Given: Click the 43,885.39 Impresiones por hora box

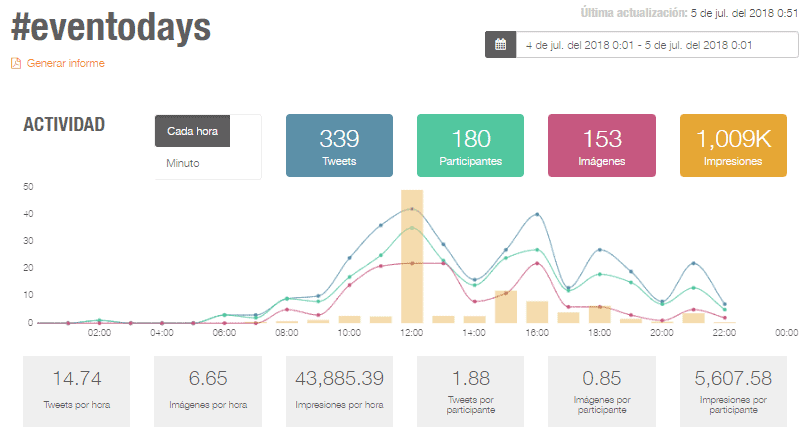Looking at the screenshot, I should (x=339, y=391).
